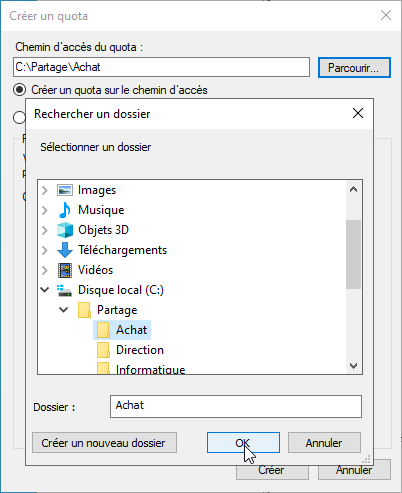Select the Images folder icon
Image resolution: width=402 pixels, height=493 pixels.
(65, 190)
